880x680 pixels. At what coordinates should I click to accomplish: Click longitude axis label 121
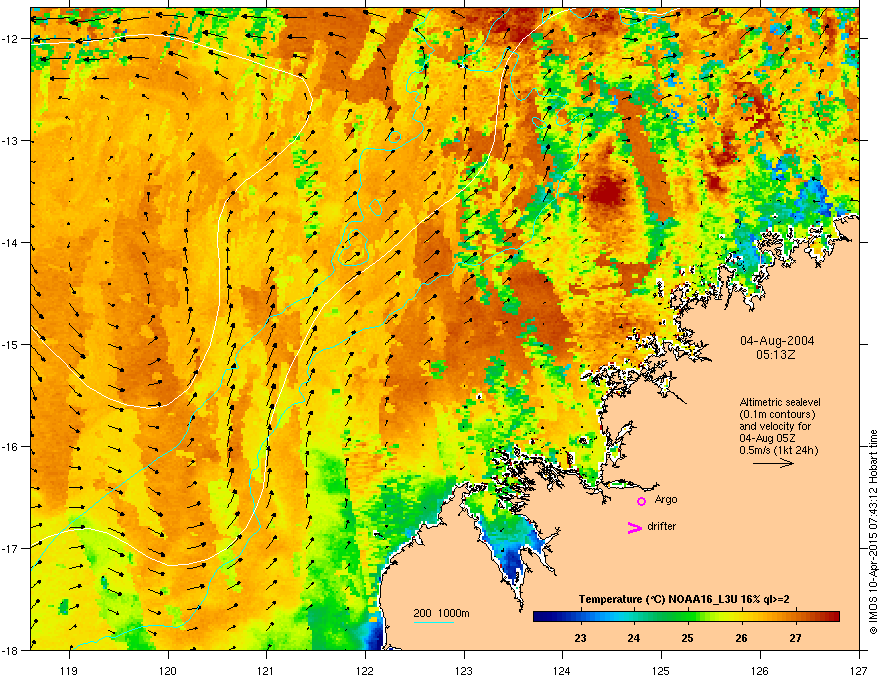[266, 670]
